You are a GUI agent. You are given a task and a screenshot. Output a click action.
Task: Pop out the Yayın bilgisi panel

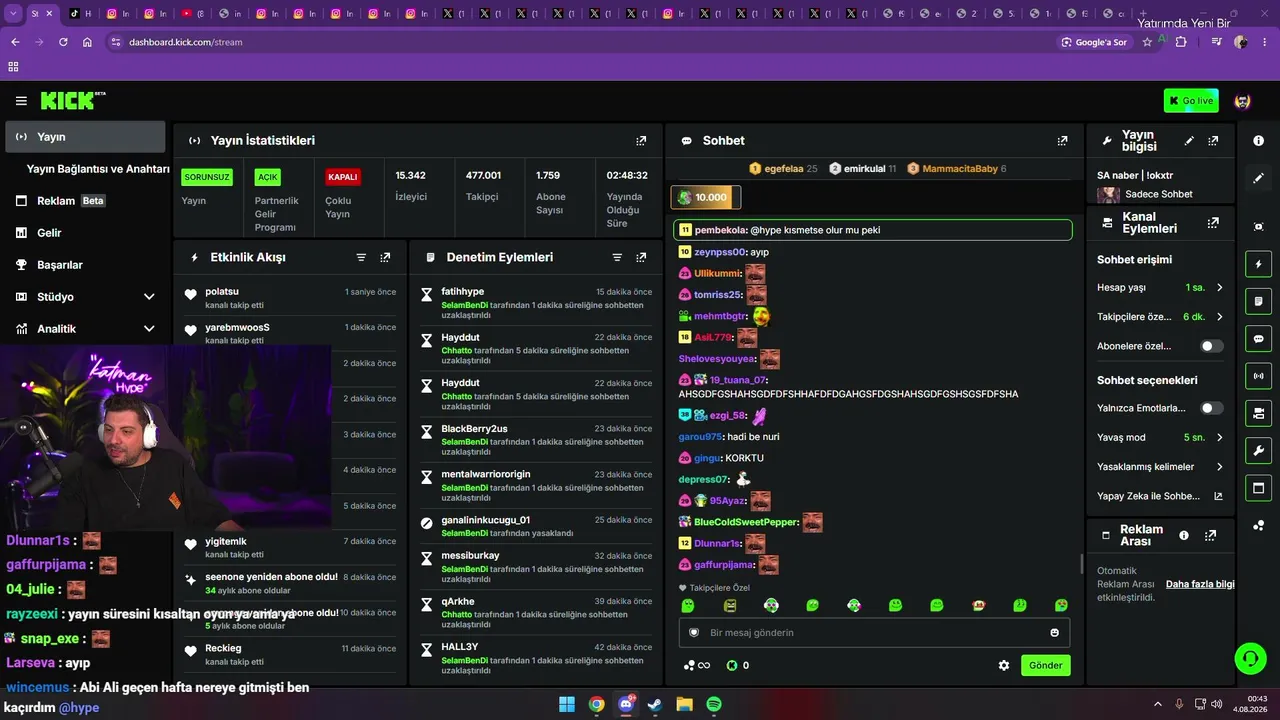[1213, 141]
